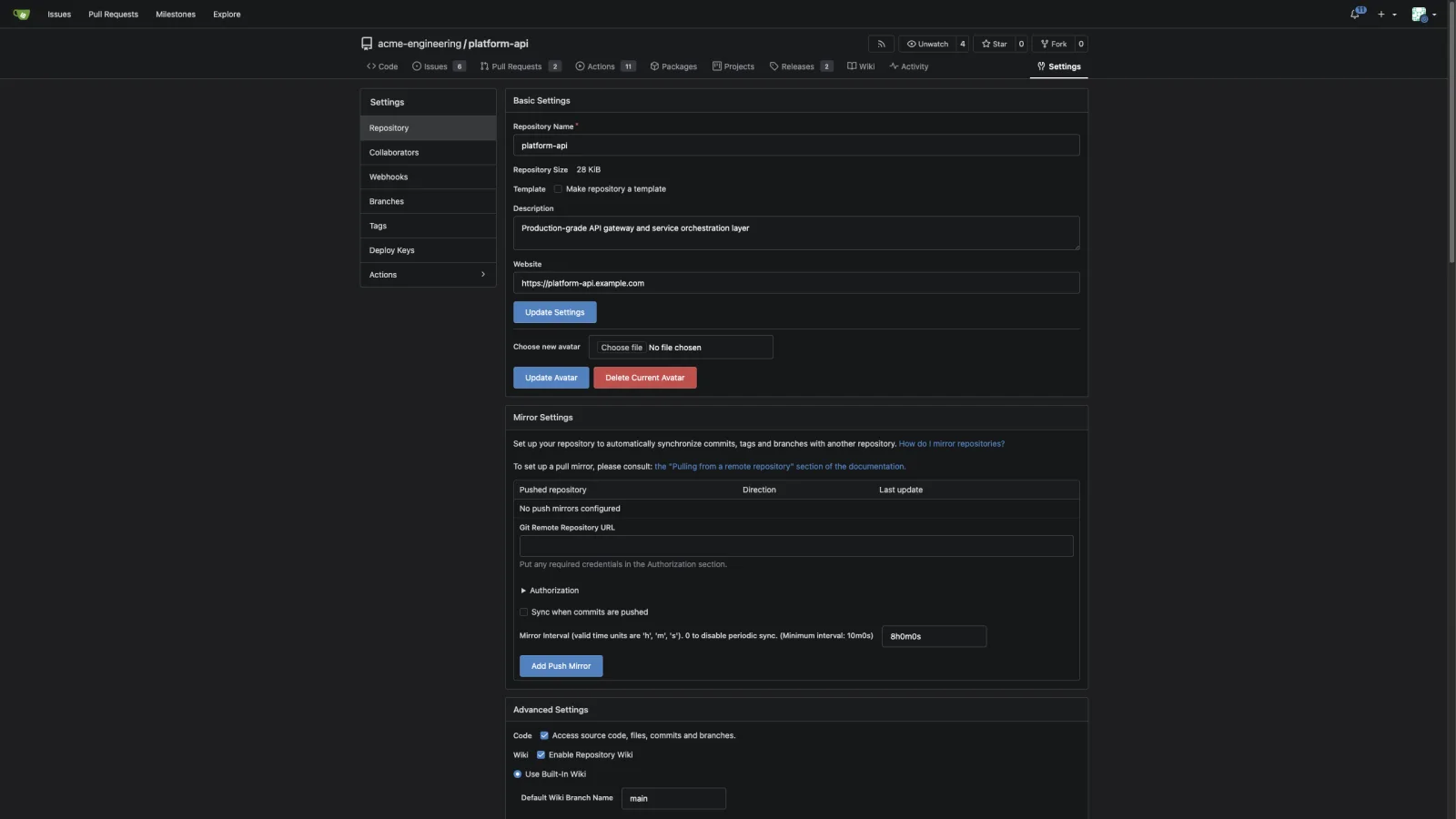
Task: Open the notifications bell icon
Action: (x=1357, y=14)
